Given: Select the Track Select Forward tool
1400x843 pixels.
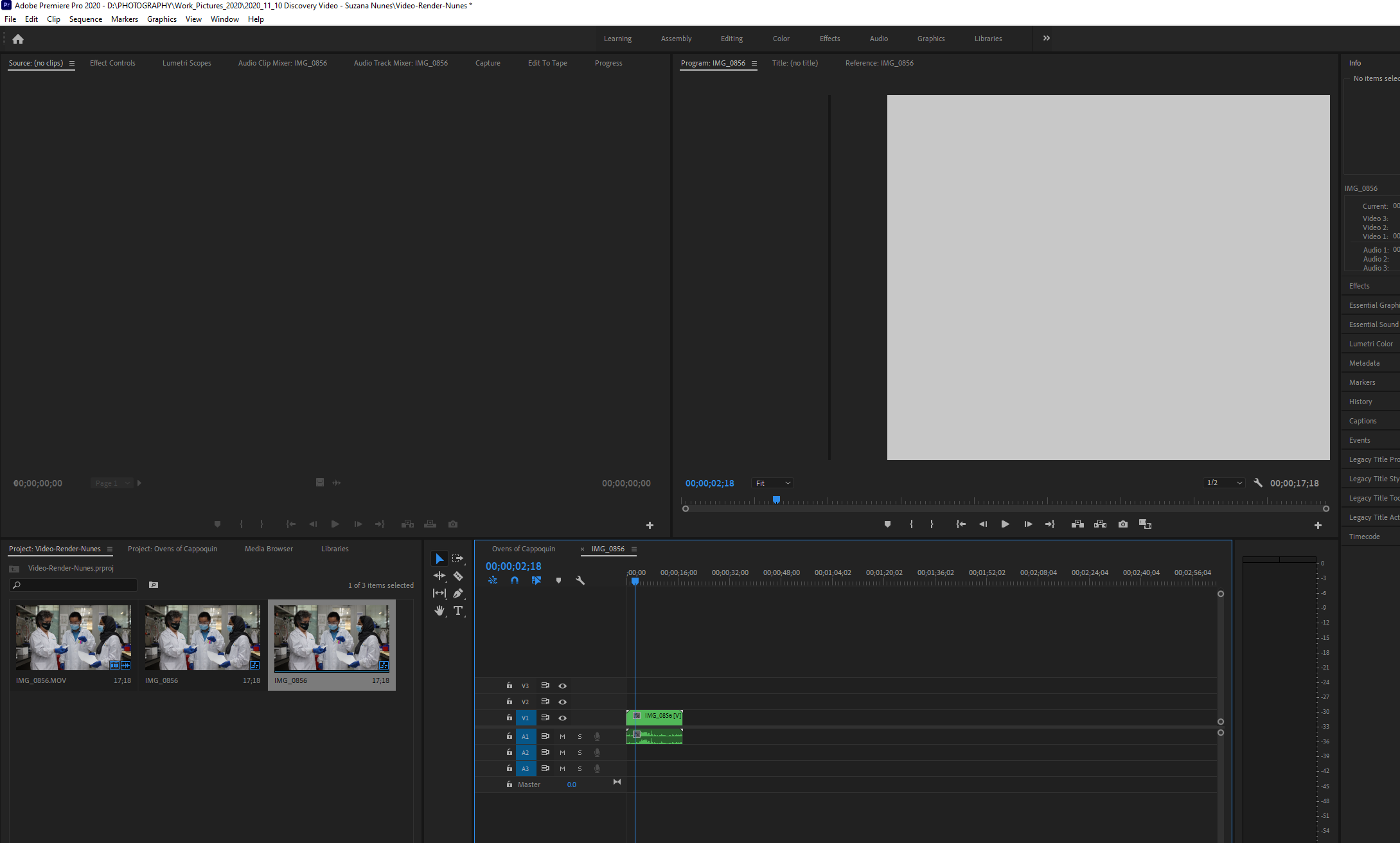Looking at the screenshot, I should (x=458, y=558).
